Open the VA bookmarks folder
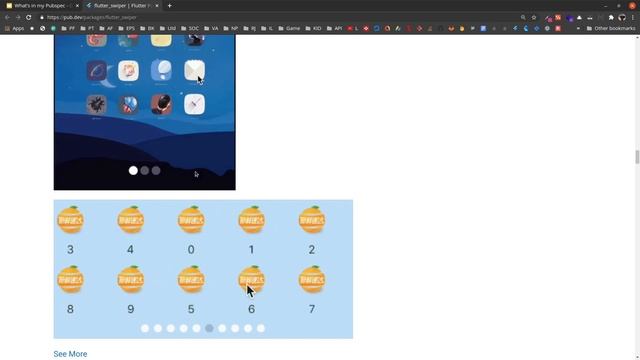 pyautogui.click(x=211, y=29)
